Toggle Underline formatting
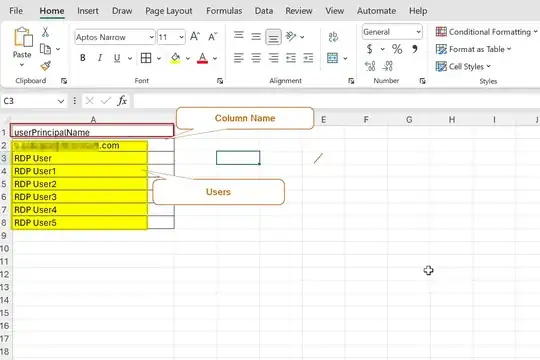The height and width of the screenshot is (360, 540). [x=117, y=58]
